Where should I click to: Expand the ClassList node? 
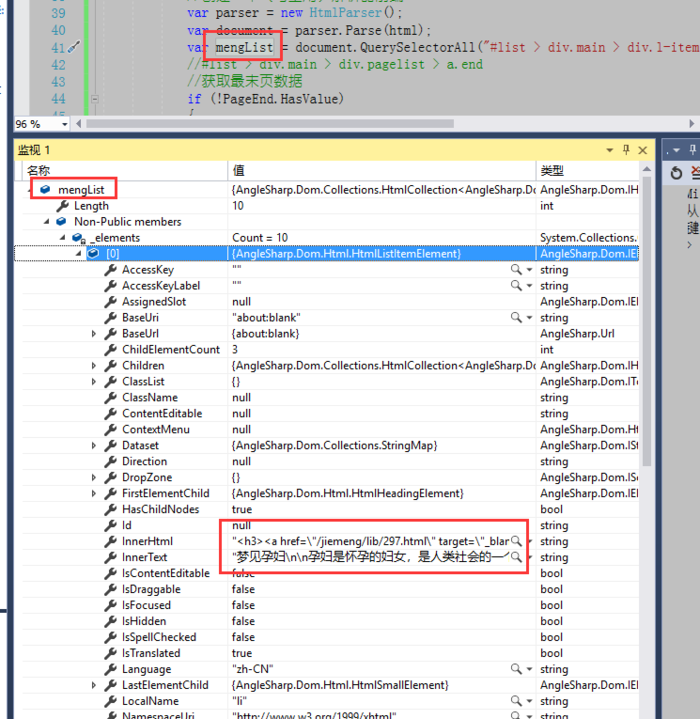click(94, 382)
